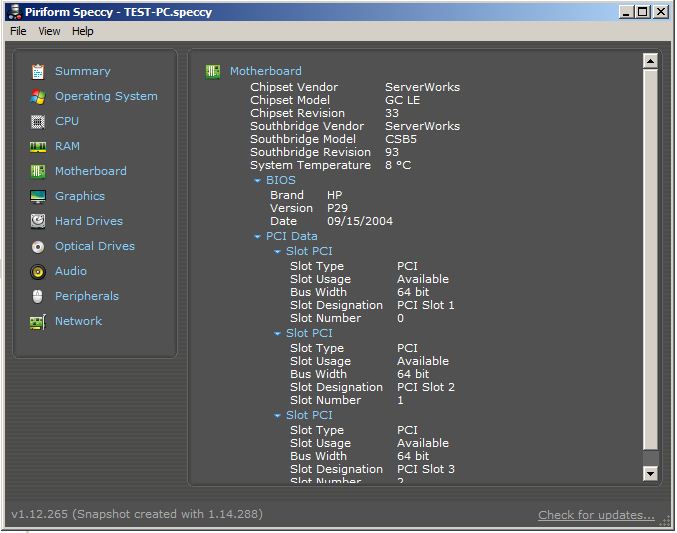The width and height of the screenshot is (677, 533).
Task: Click the BIOS Version value P29
Action: (337, 208)
